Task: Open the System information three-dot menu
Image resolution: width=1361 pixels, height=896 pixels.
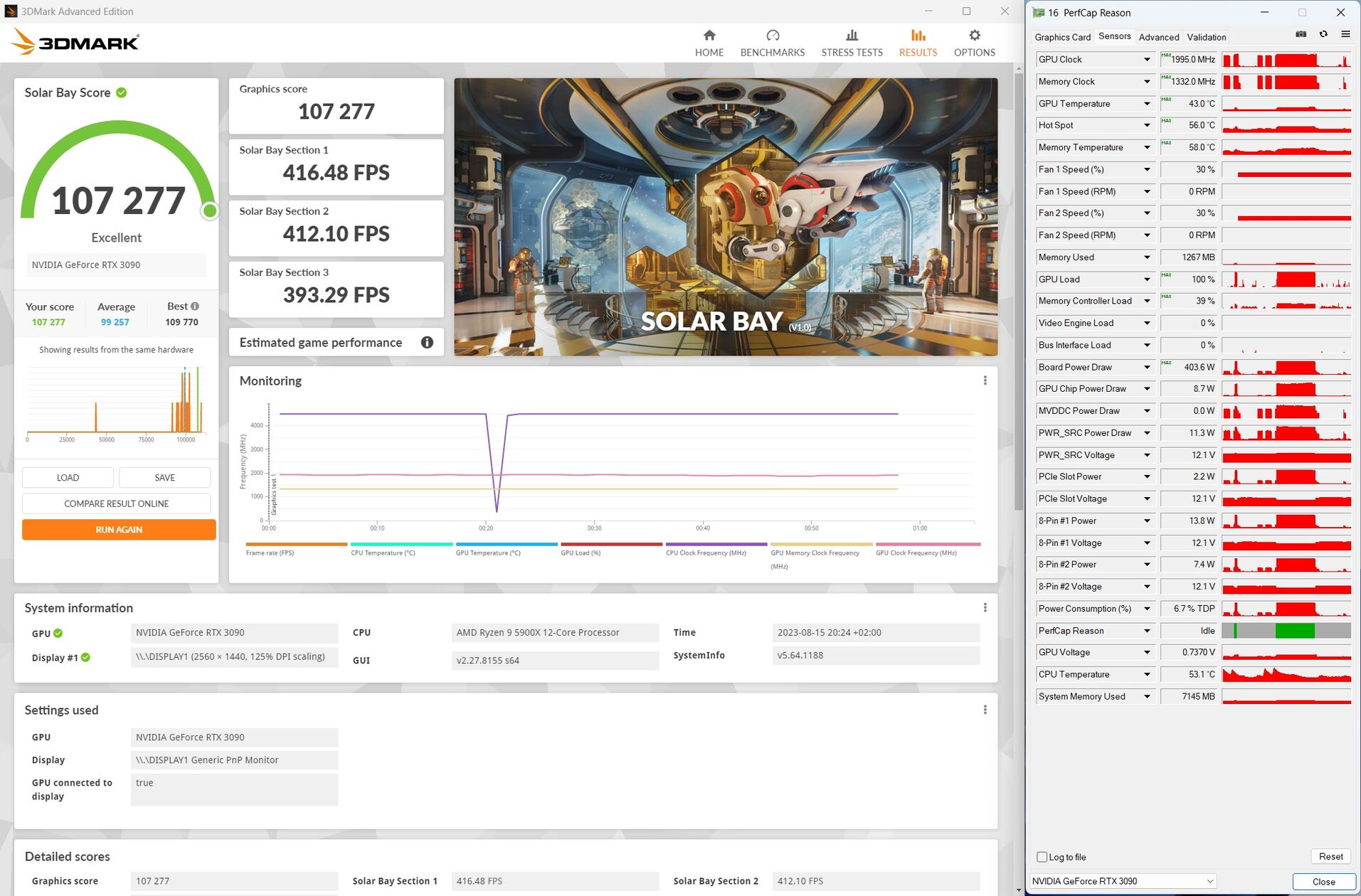Action: [x=985, y=607]
